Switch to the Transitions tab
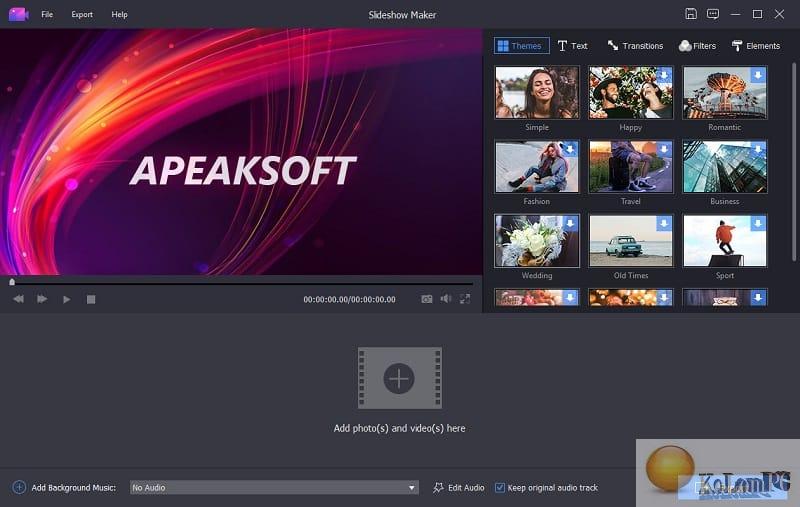Viewport: 800px width, 507px height. pos(635,46)
